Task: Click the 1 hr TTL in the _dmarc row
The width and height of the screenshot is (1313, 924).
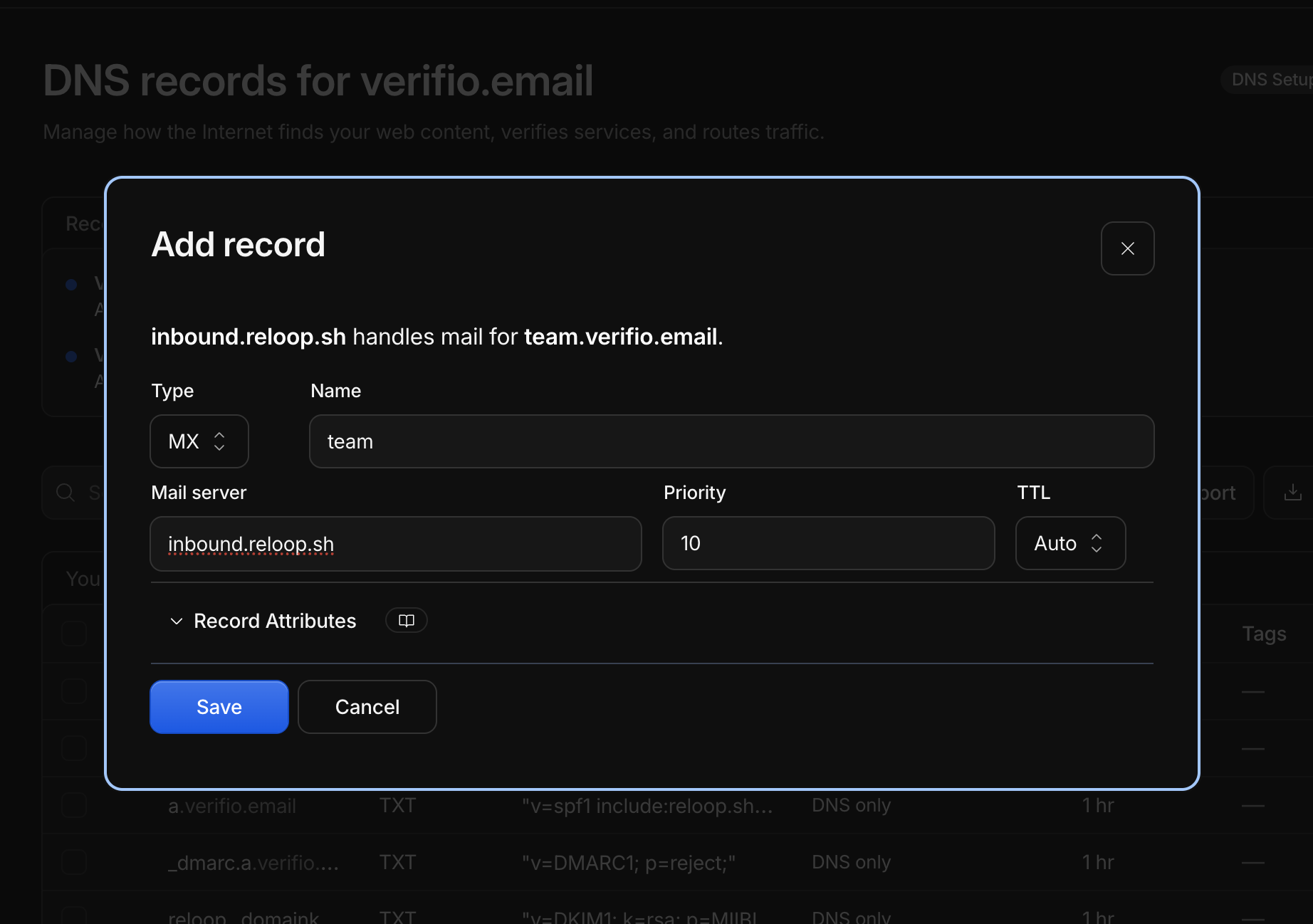Action: (x=1098, y=862)
